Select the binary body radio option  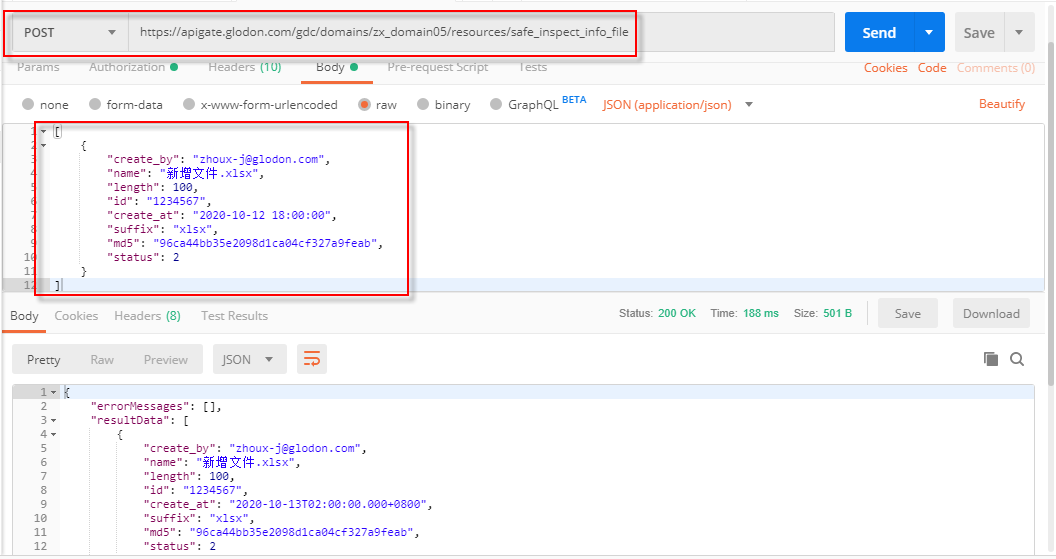click(x=424, y=104)
